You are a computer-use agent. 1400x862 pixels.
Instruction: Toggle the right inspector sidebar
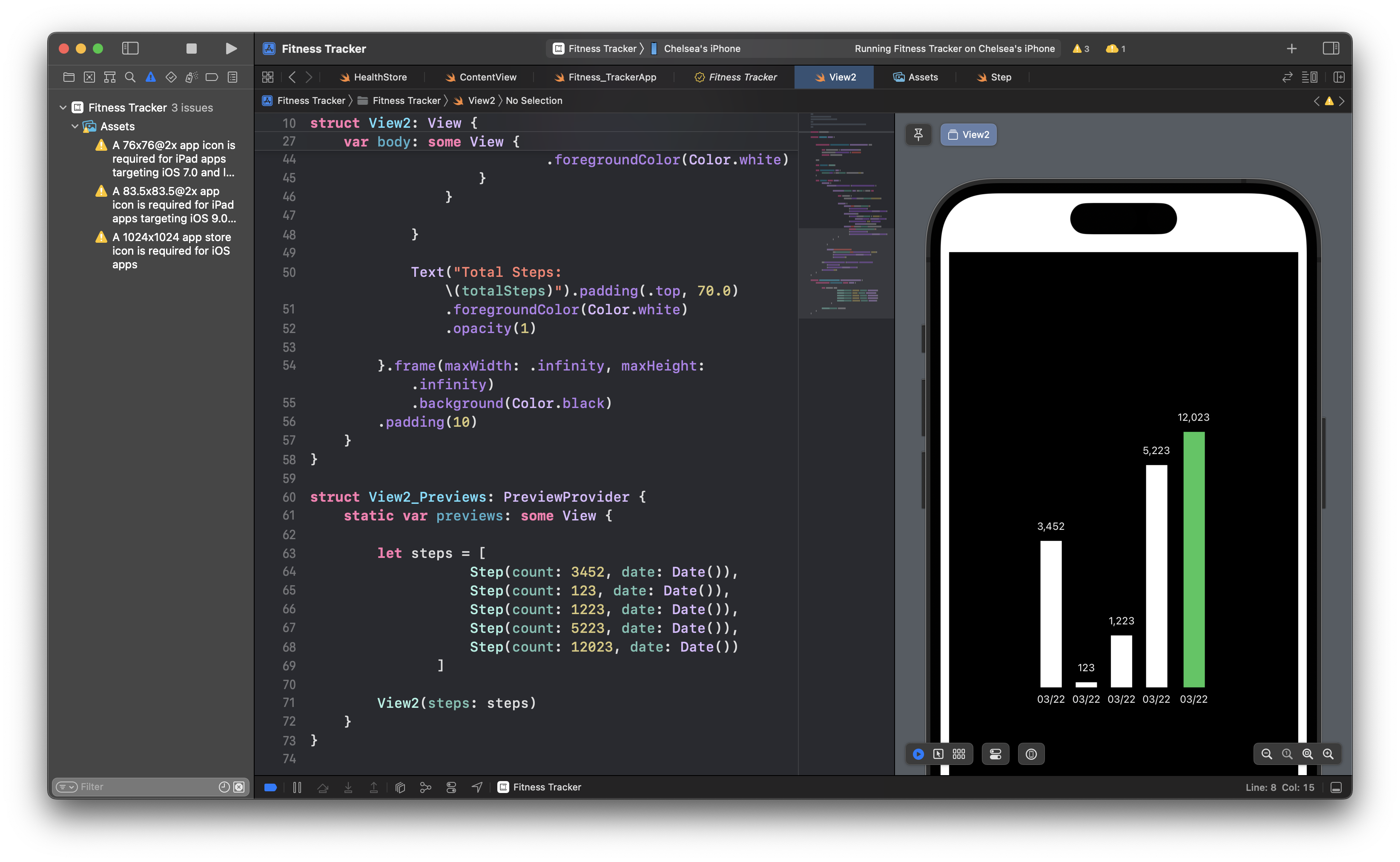pos(1331,49)
